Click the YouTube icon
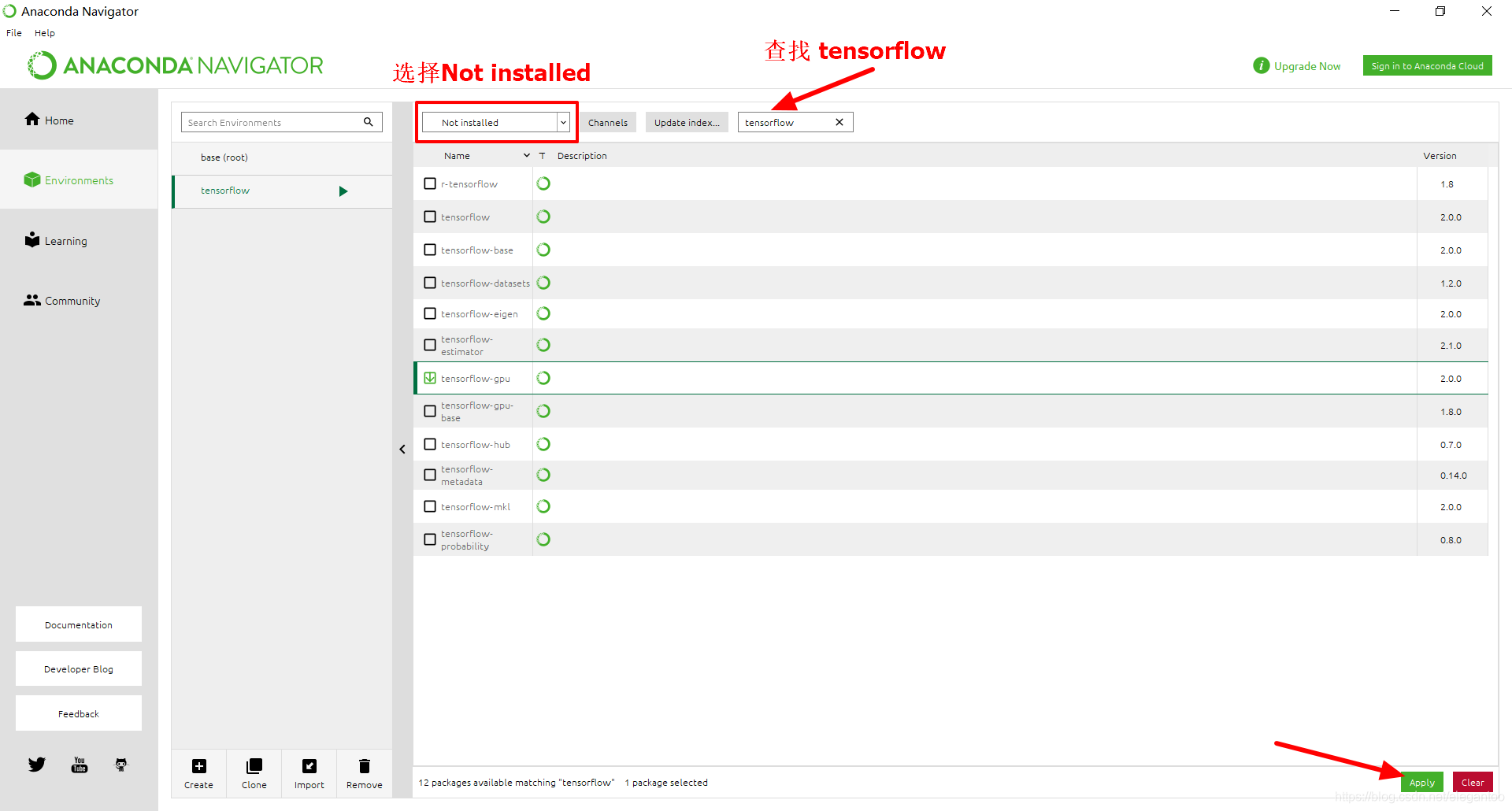Screen dimensions: 1512x811 (80, 765)
